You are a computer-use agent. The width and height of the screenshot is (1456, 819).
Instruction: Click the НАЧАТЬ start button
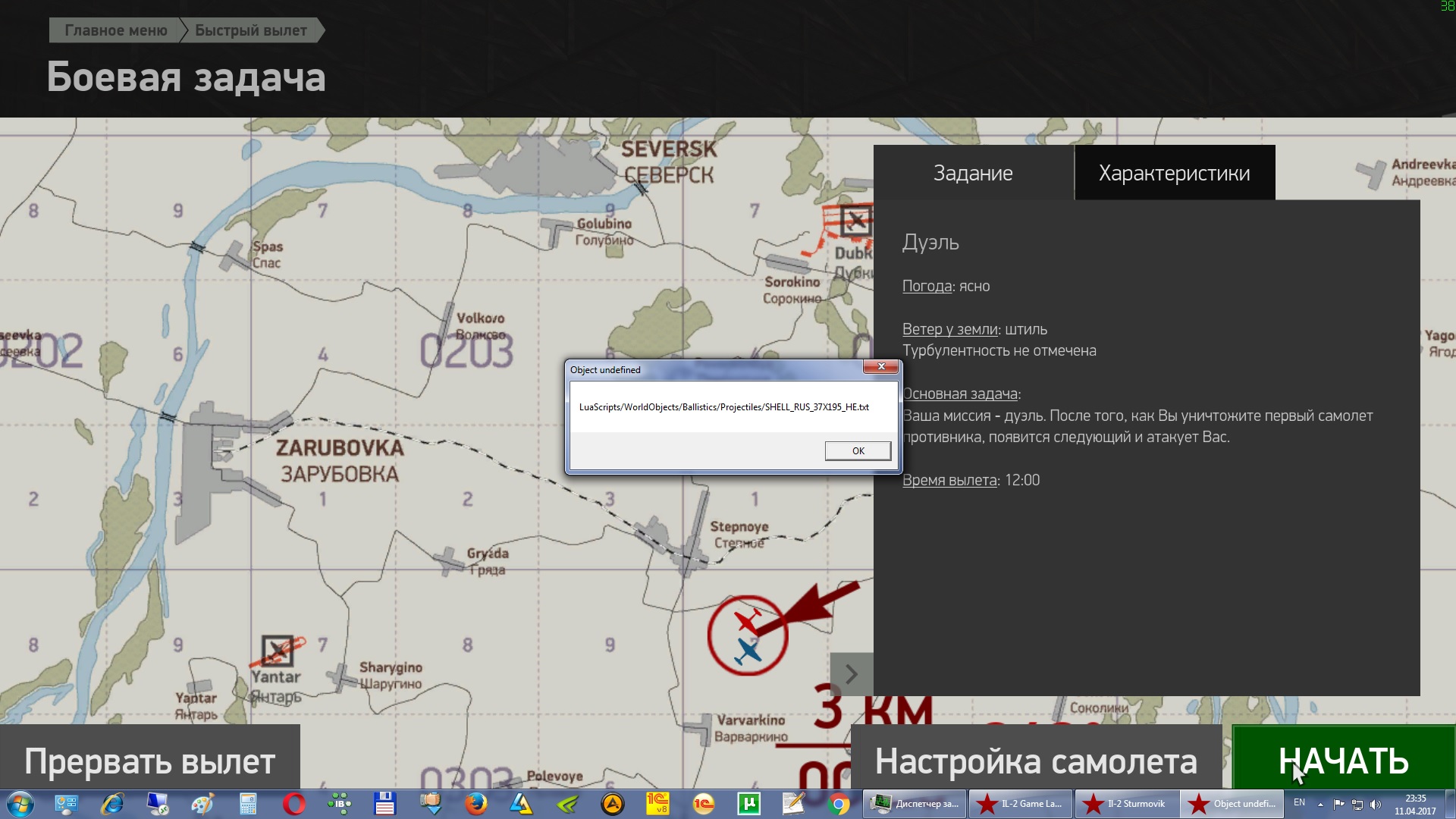coord(1343,758)
